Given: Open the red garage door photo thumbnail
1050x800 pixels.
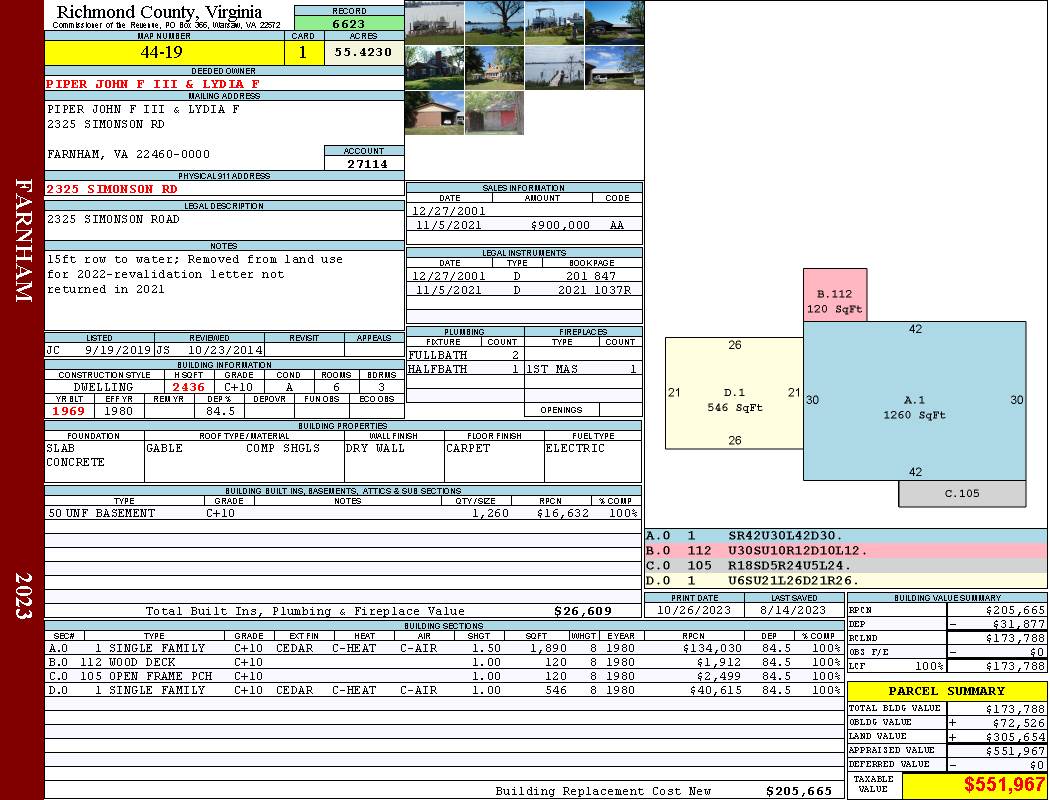Looking at the screenshot, I should pos(494,112).
